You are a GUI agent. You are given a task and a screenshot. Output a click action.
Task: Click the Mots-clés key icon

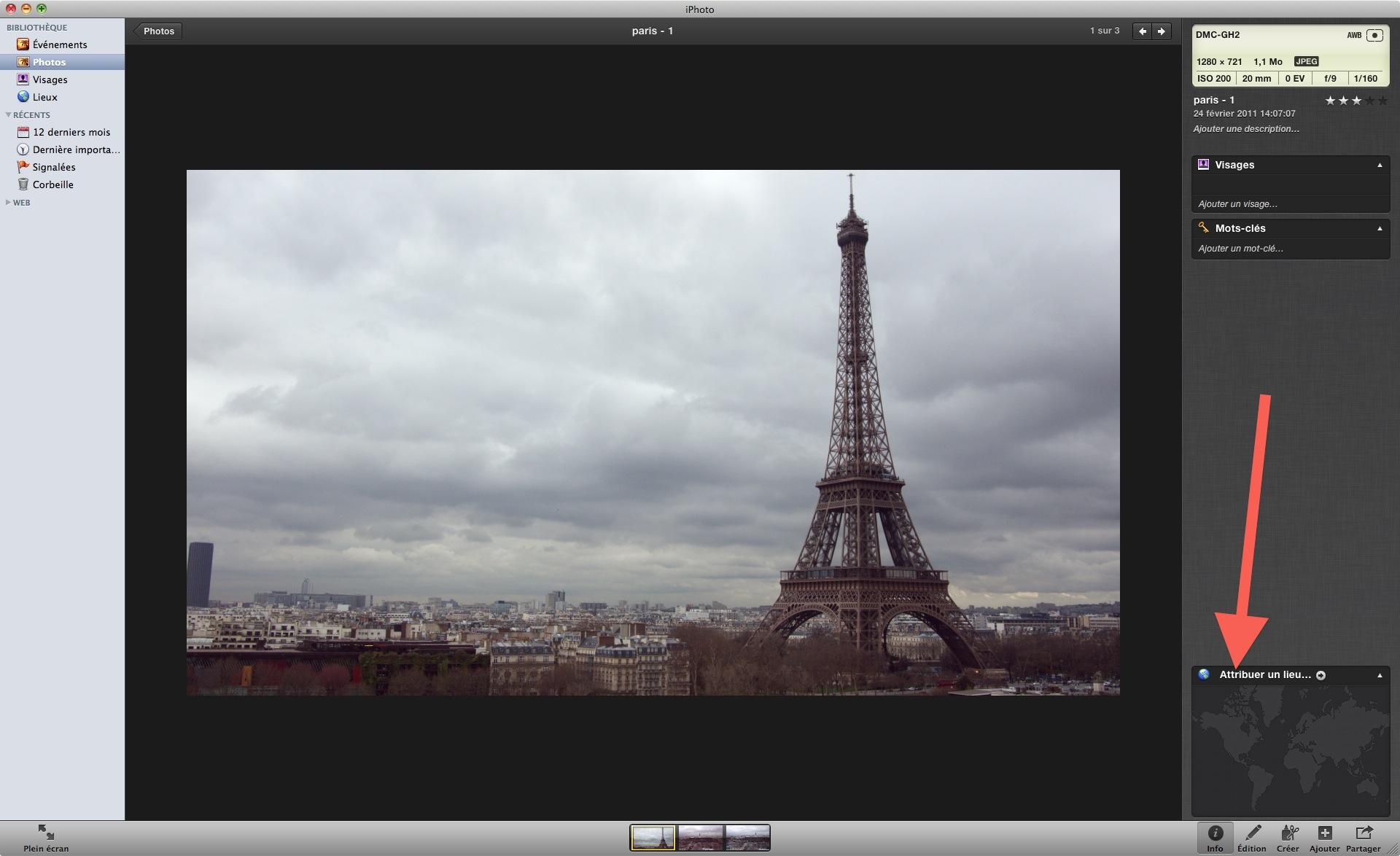(1204, 228)
